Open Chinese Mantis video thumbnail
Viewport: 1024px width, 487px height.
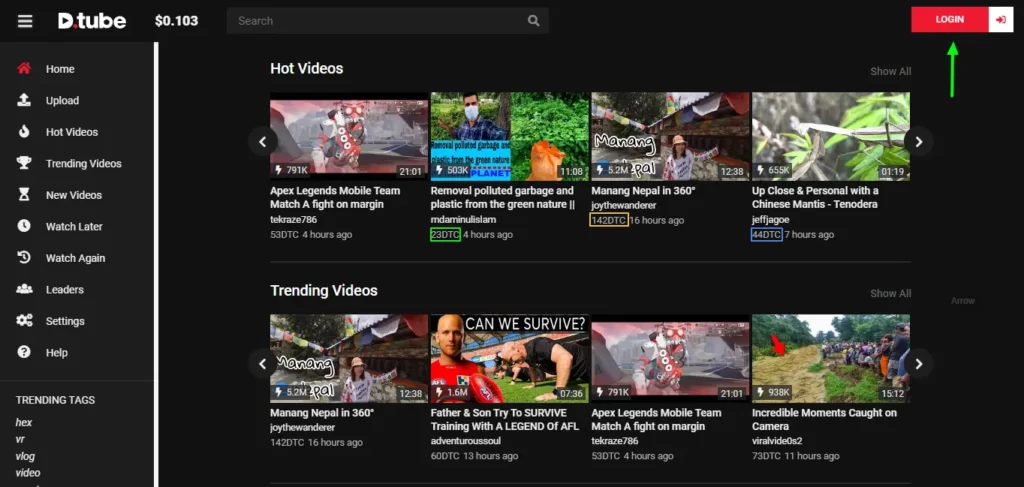pyautogui.click(x=831, y=136)
